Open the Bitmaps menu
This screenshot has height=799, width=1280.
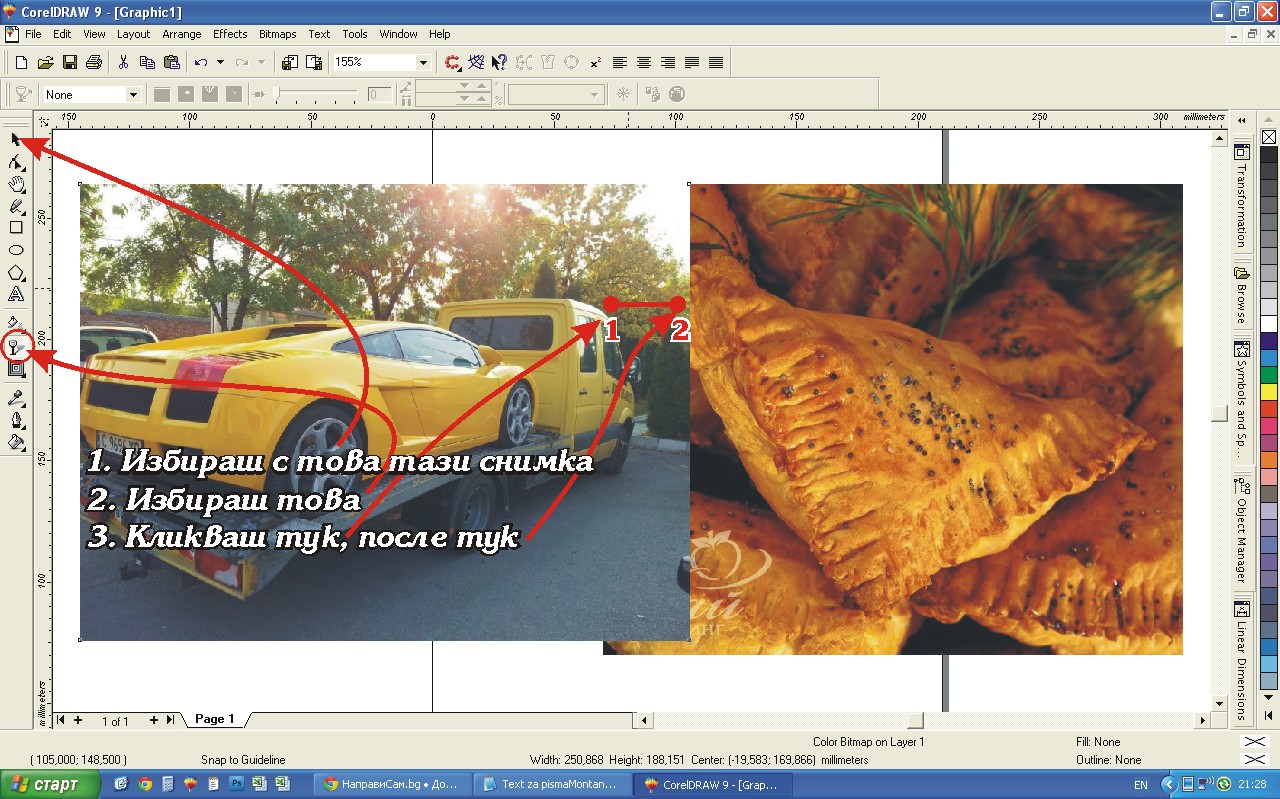click(277, 34)
